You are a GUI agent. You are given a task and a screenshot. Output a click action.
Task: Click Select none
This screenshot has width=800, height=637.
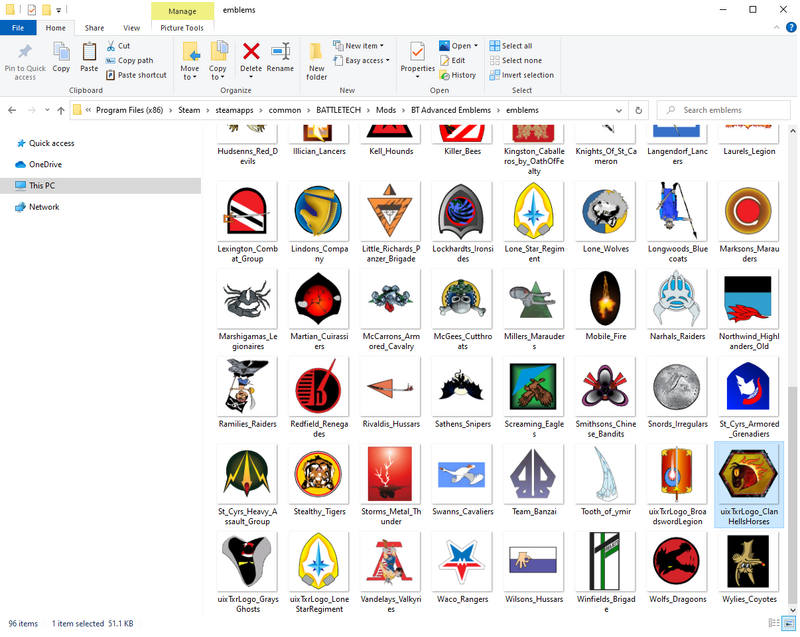(x=515, y=60)
